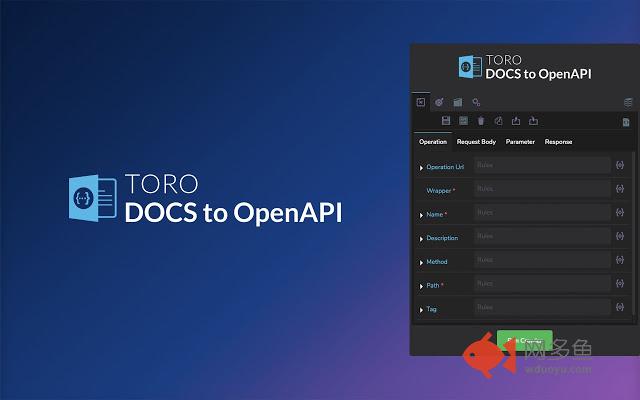The image size is (640, 400).
Task: Click the braces icon in Path row
Action: coord(620,283)
